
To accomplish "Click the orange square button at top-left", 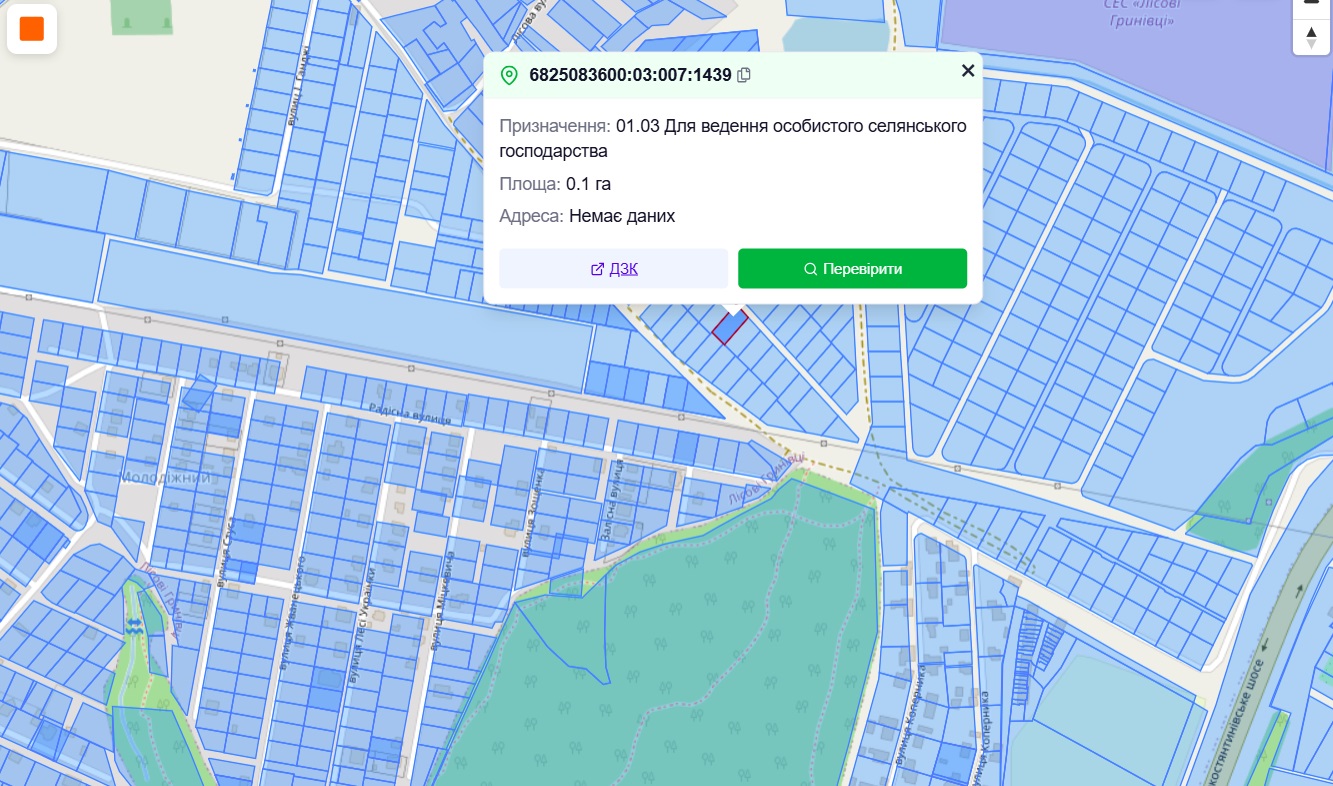I will click(x=32, y=29).
